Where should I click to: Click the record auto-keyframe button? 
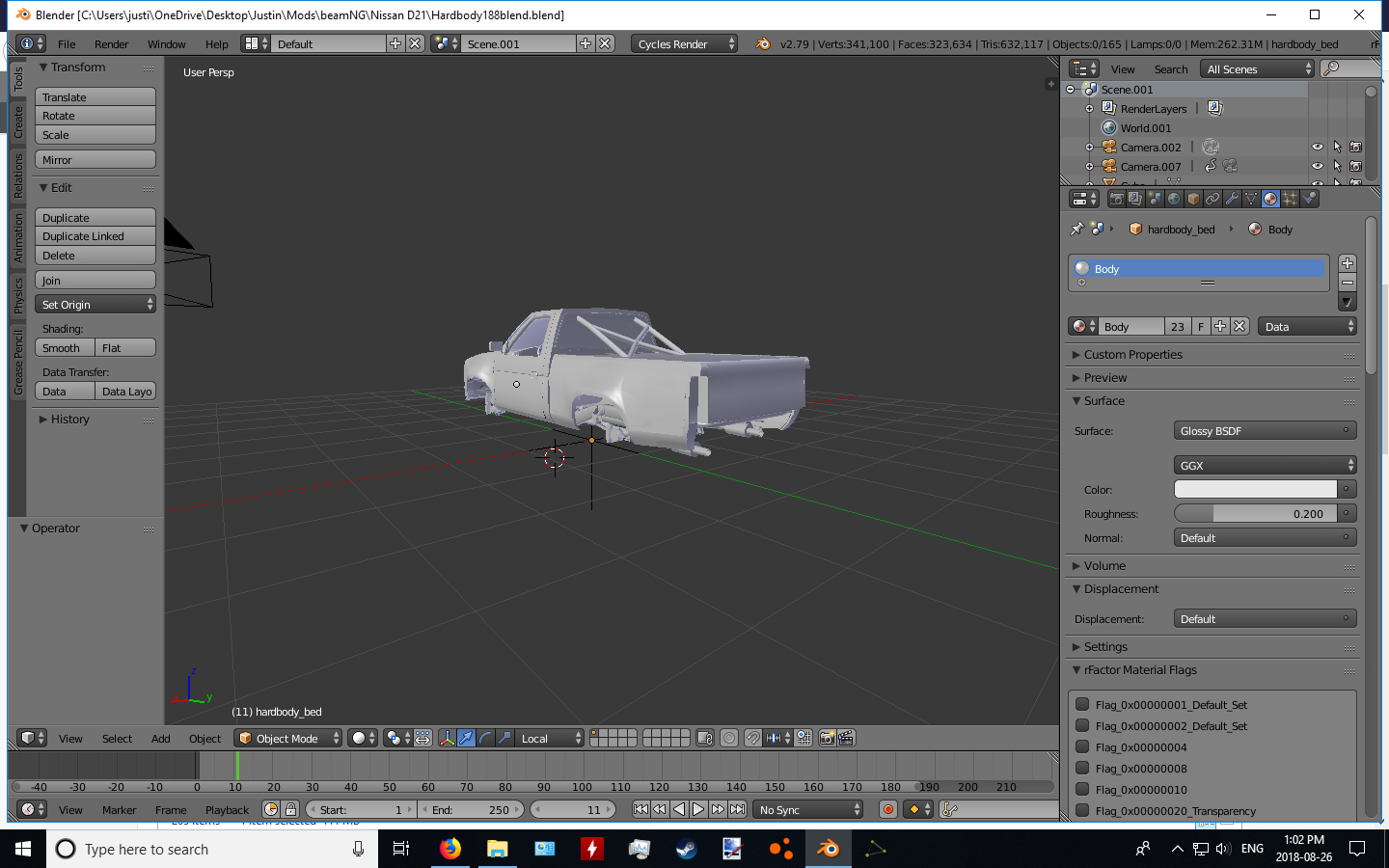click(888, 809)
